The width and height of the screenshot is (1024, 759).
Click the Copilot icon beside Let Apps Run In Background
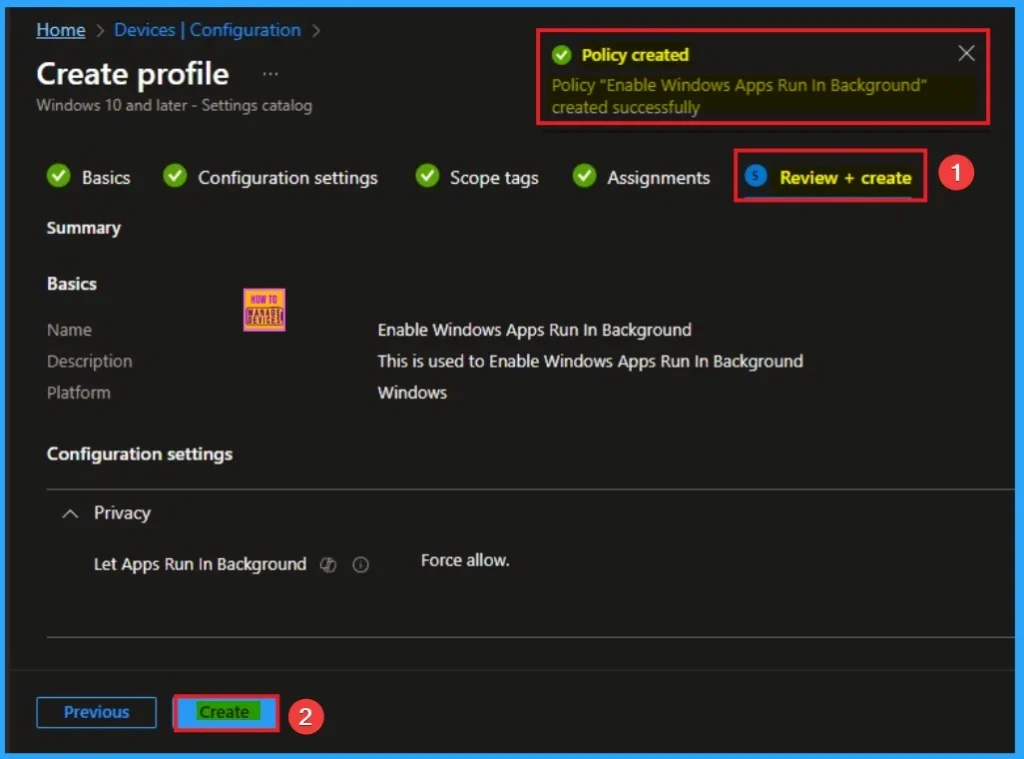327,565
